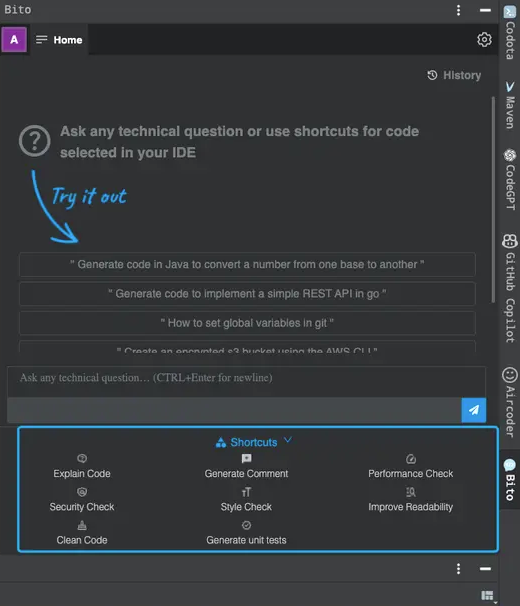Screen dimensions: 520x606
Task: Open the hamburger menu next to Home
Action: [41, 39]
